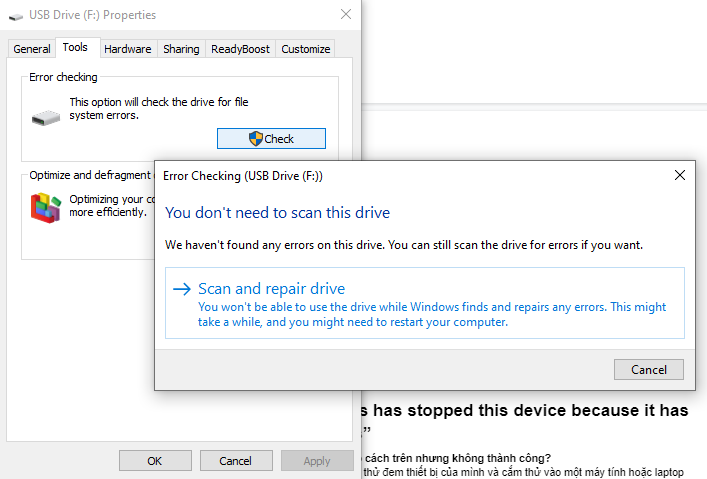Click the drive icon in Error checking section

[46, 118]
